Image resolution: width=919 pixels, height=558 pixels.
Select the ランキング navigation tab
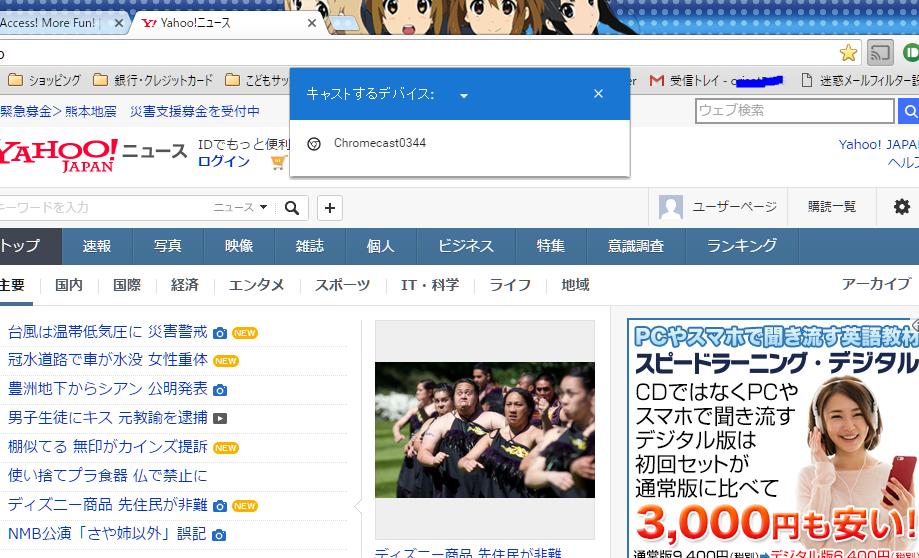coord(742,247)
